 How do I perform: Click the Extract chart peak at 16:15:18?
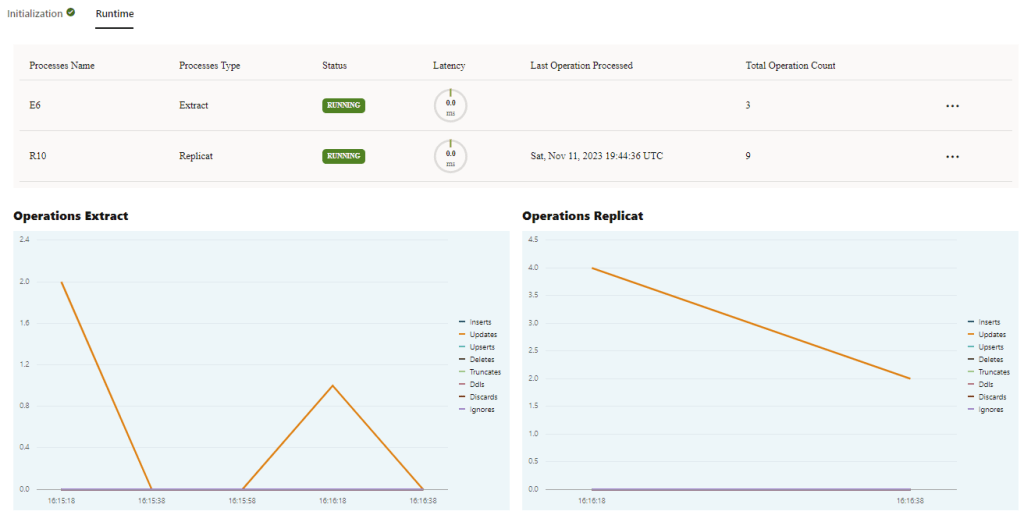pyautogui.click(x=62, y=282)
